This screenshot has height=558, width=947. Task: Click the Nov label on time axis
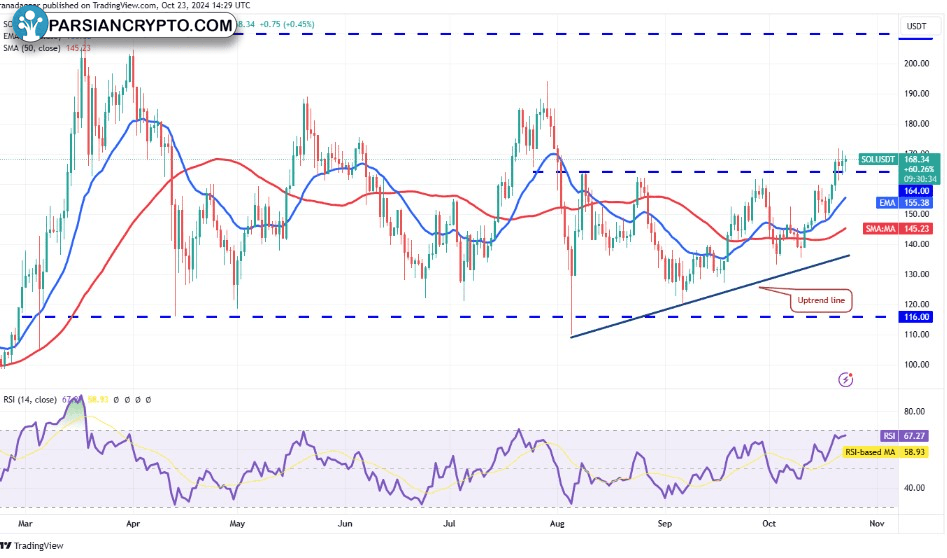pyautogui.click(x=877, y=524)
